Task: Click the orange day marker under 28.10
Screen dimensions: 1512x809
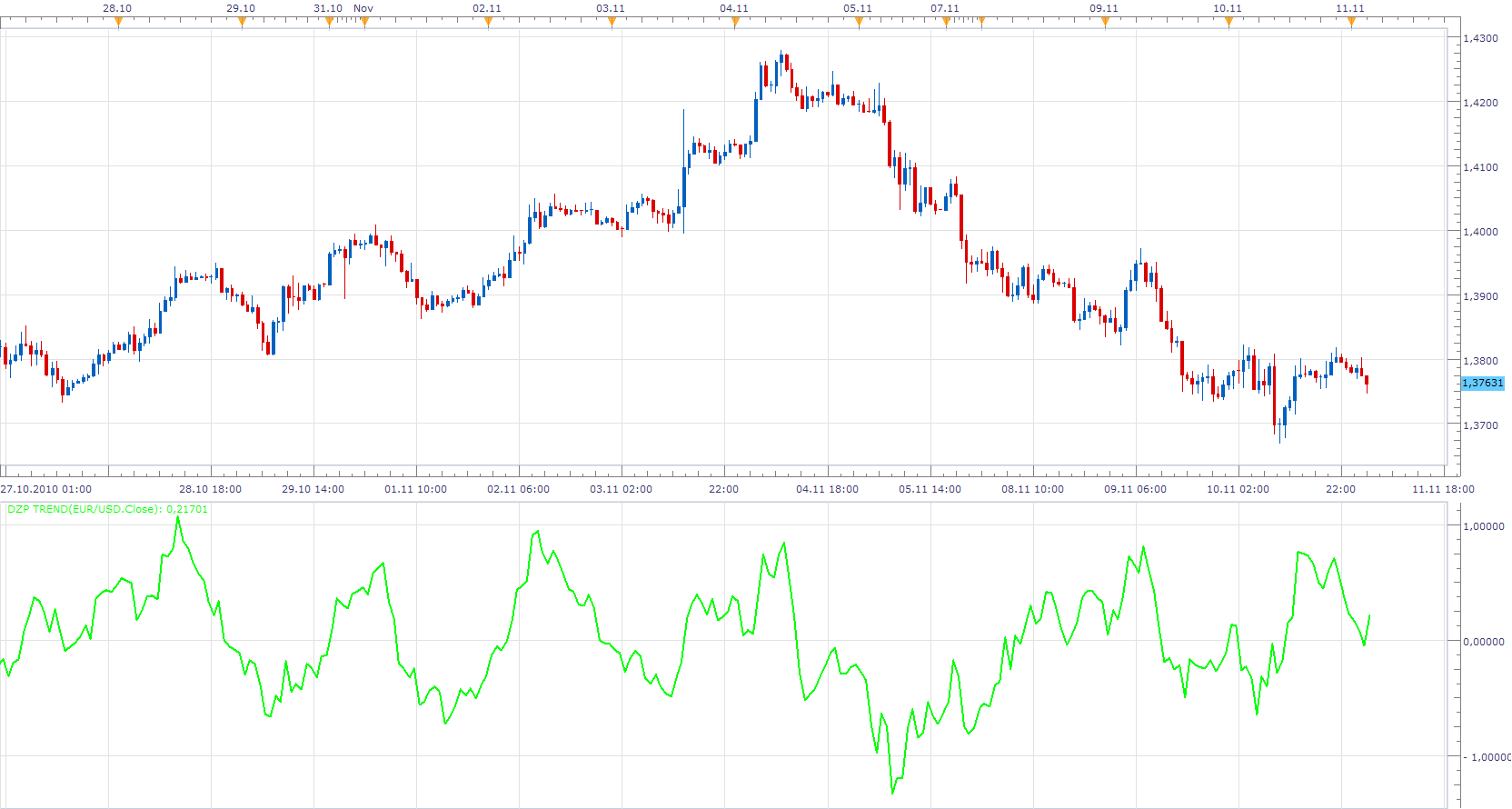Action: coord(118,23)
